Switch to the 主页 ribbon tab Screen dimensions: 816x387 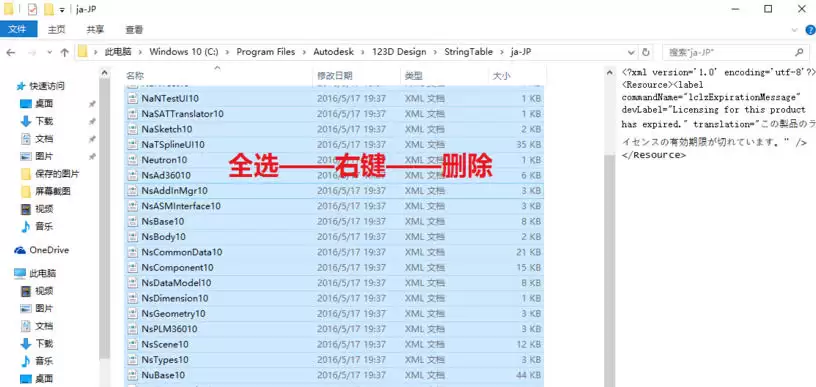[56, 30]
